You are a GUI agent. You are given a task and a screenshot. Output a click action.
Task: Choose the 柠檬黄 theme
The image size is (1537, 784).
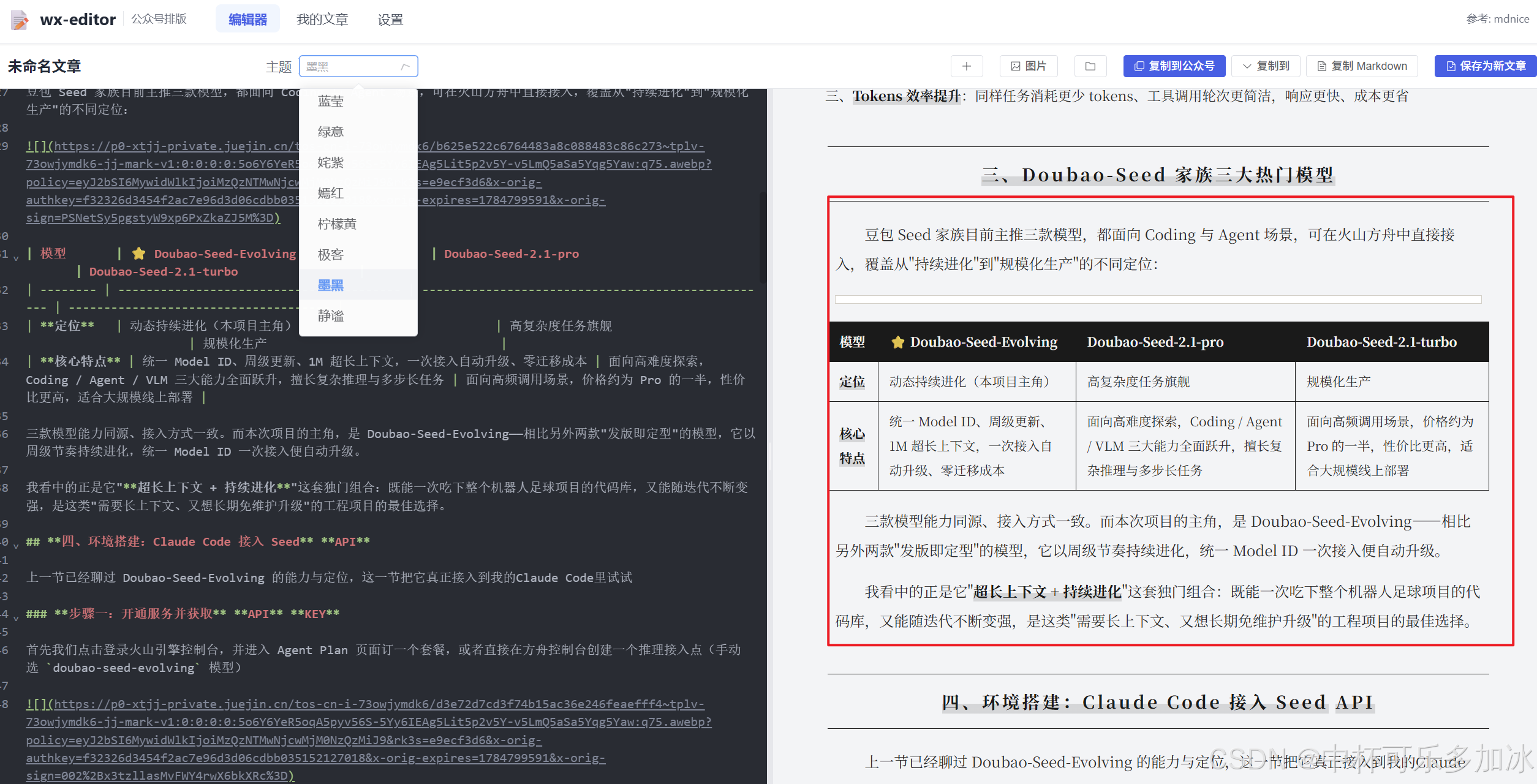click(x=358, y=224)
